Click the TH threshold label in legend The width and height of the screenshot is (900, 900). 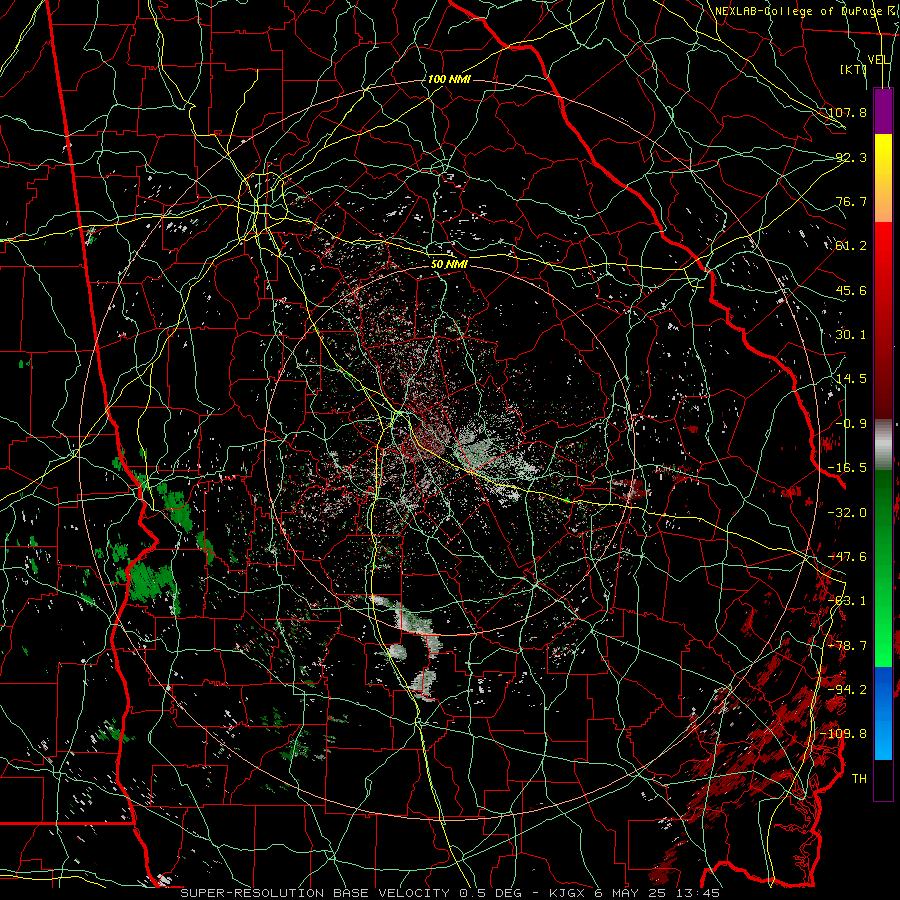(x=859, y=779)
